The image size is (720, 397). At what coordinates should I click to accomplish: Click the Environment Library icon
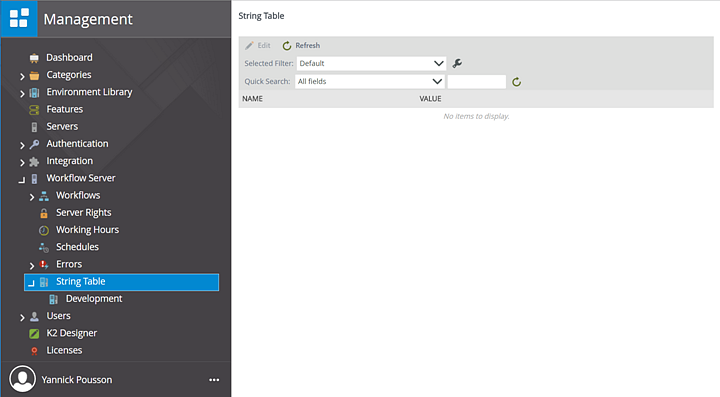point(34,93)
